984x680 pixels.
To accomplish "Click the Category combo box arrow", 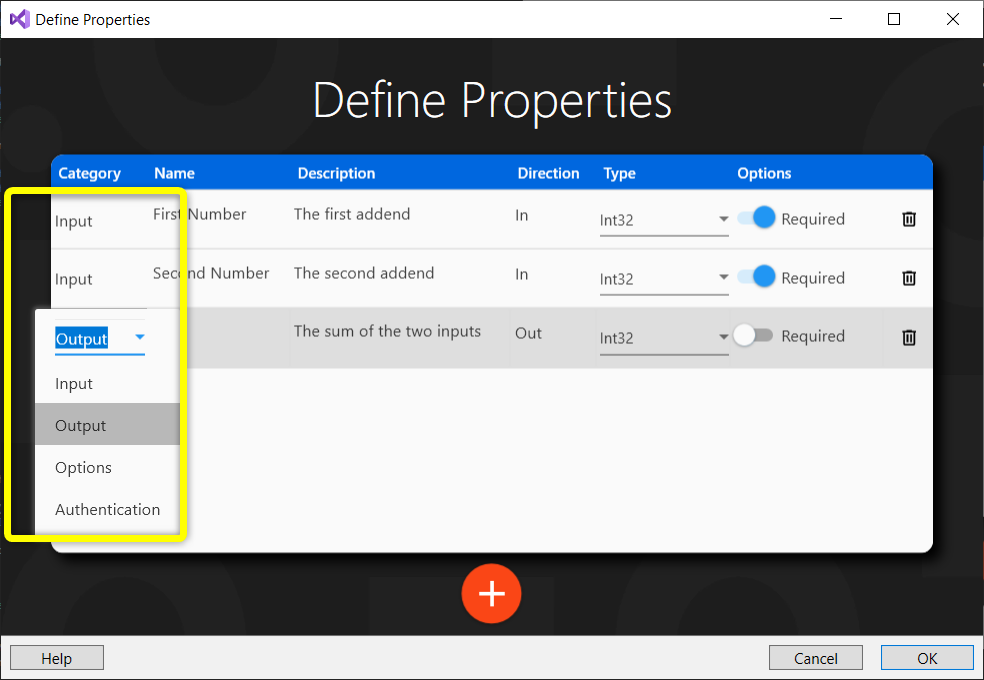I will tap(139, 338).
